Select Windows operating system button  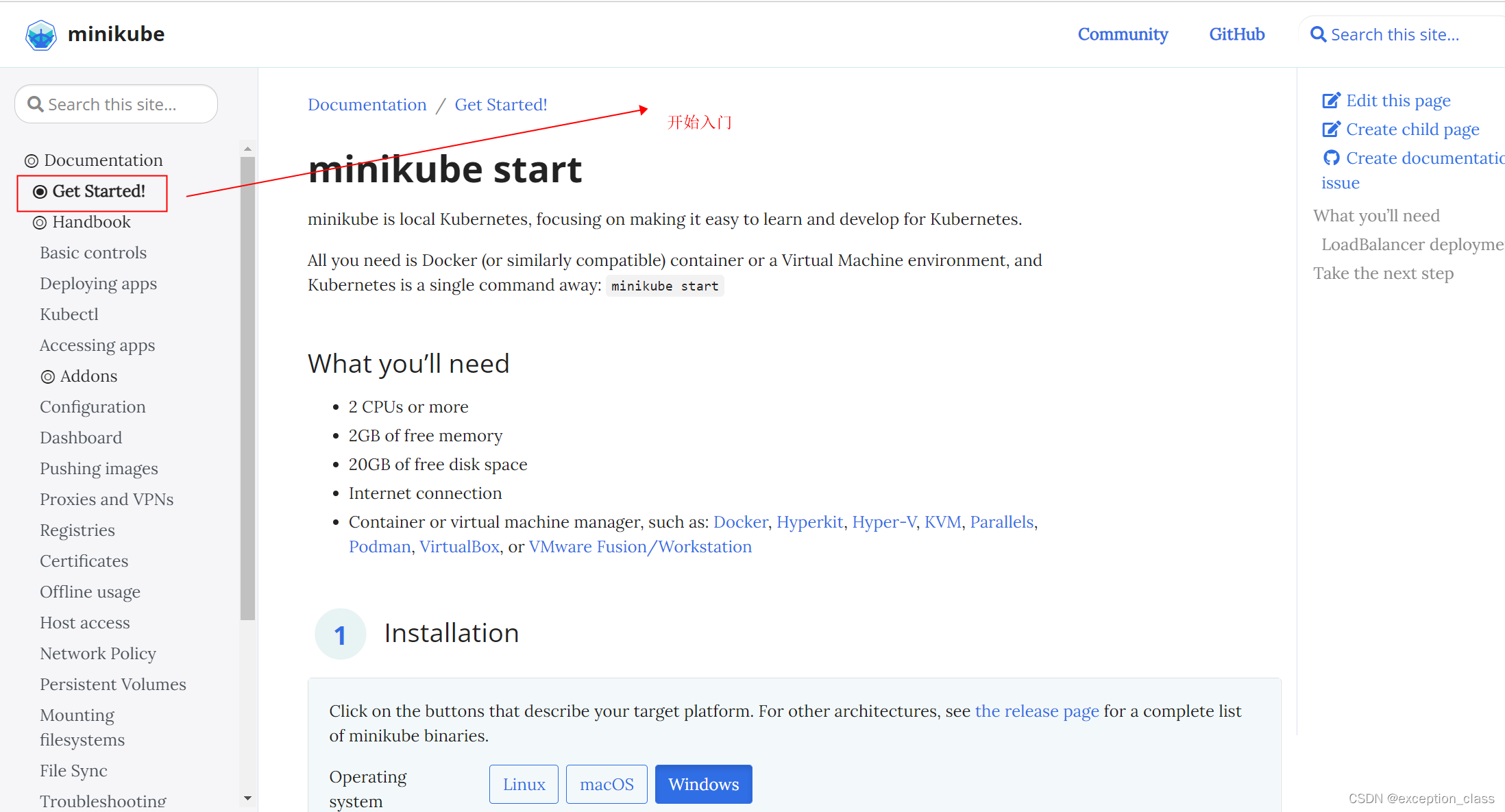click(704, 784)
